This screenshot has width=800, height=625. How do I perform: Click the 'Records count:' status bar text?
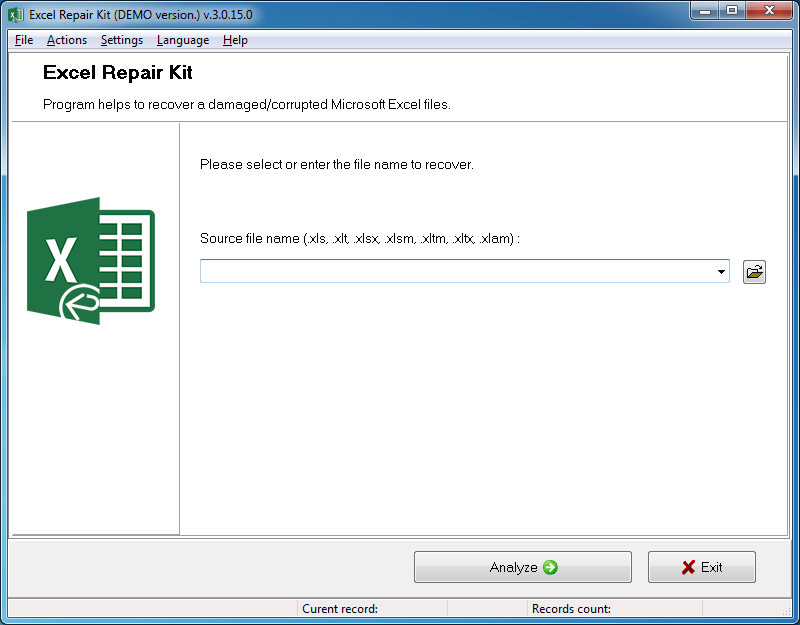click(x=571, y=609)
